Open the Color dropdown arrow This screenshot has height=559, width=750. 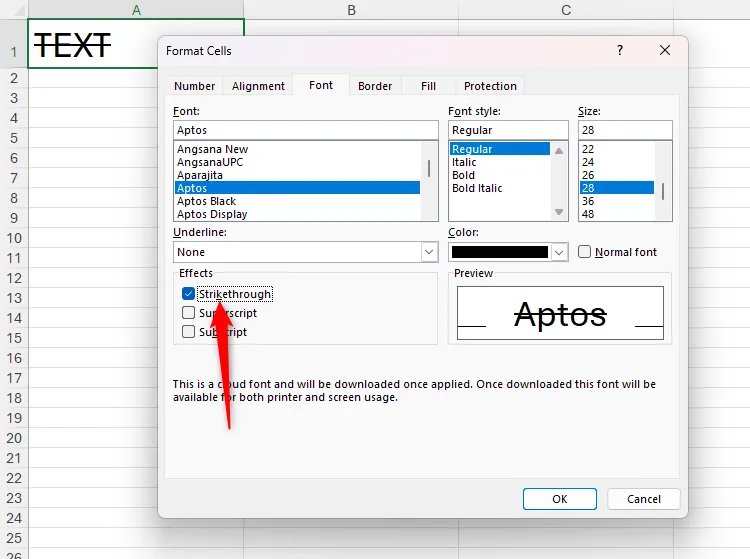coord(559,252)
